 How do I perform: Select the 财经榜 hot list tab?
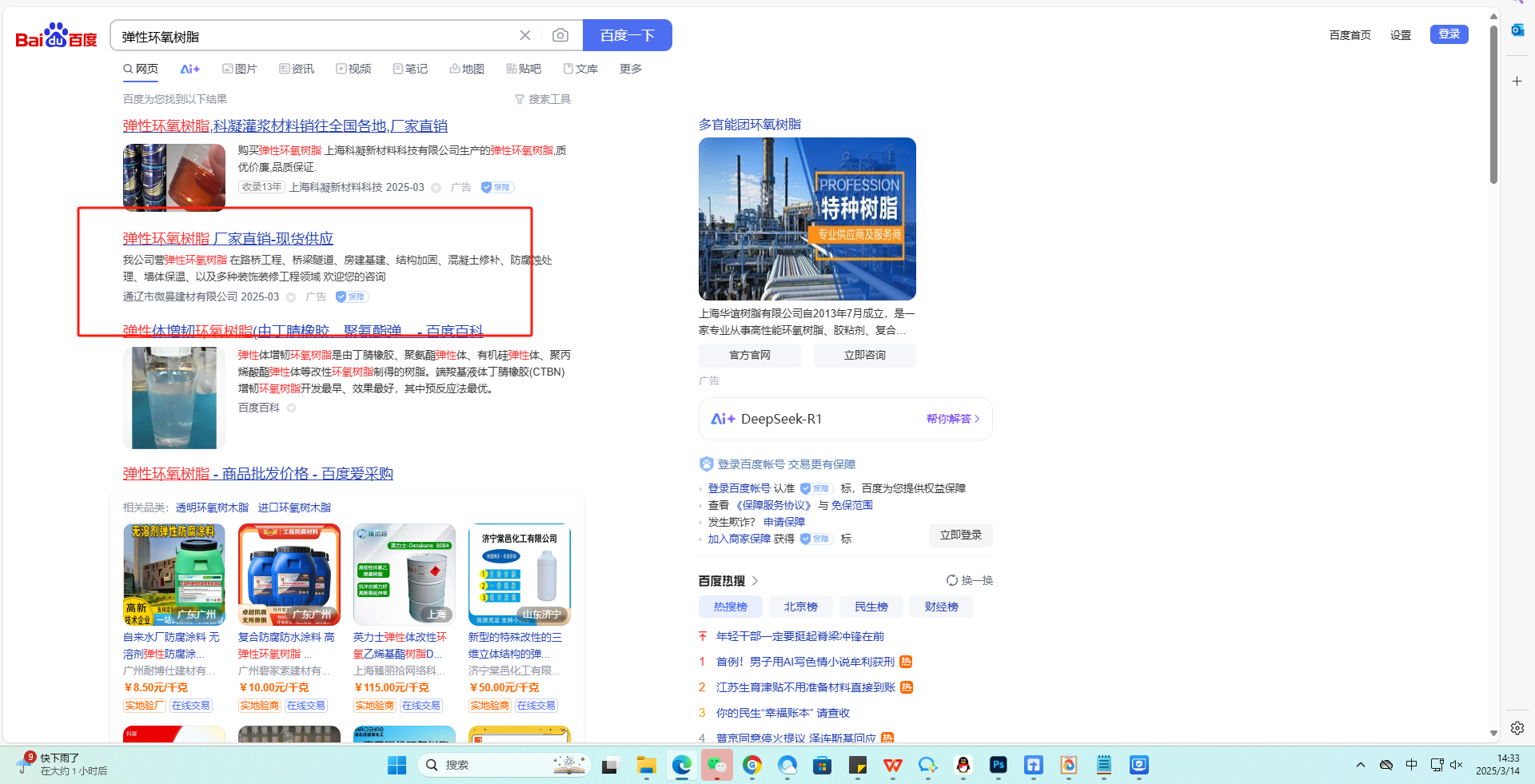point(941,607)
